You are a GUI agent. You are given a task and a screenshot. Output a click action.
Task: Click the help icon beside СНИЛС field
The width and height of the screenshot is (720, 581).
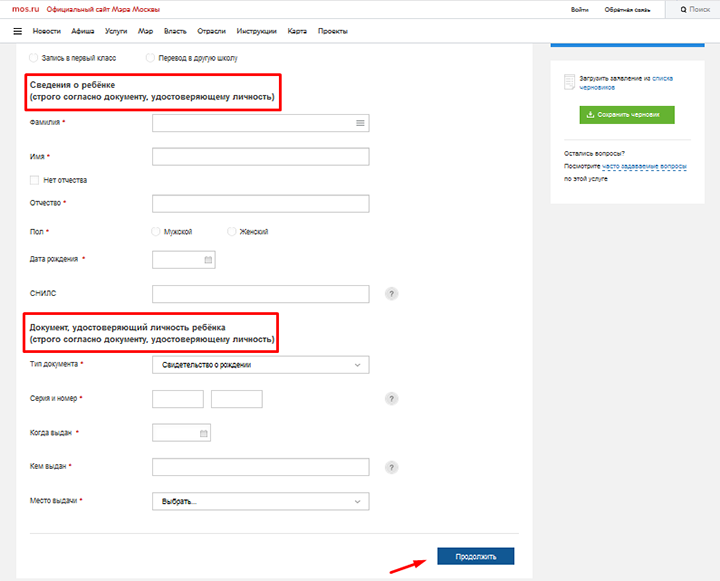click(392, 294)
